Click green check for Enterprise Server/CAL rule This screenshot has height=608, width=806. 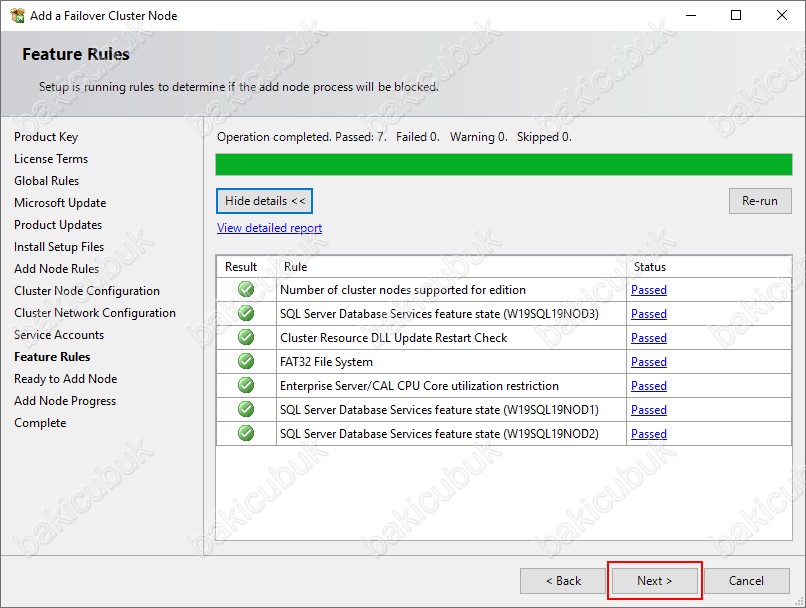point(246,385)
